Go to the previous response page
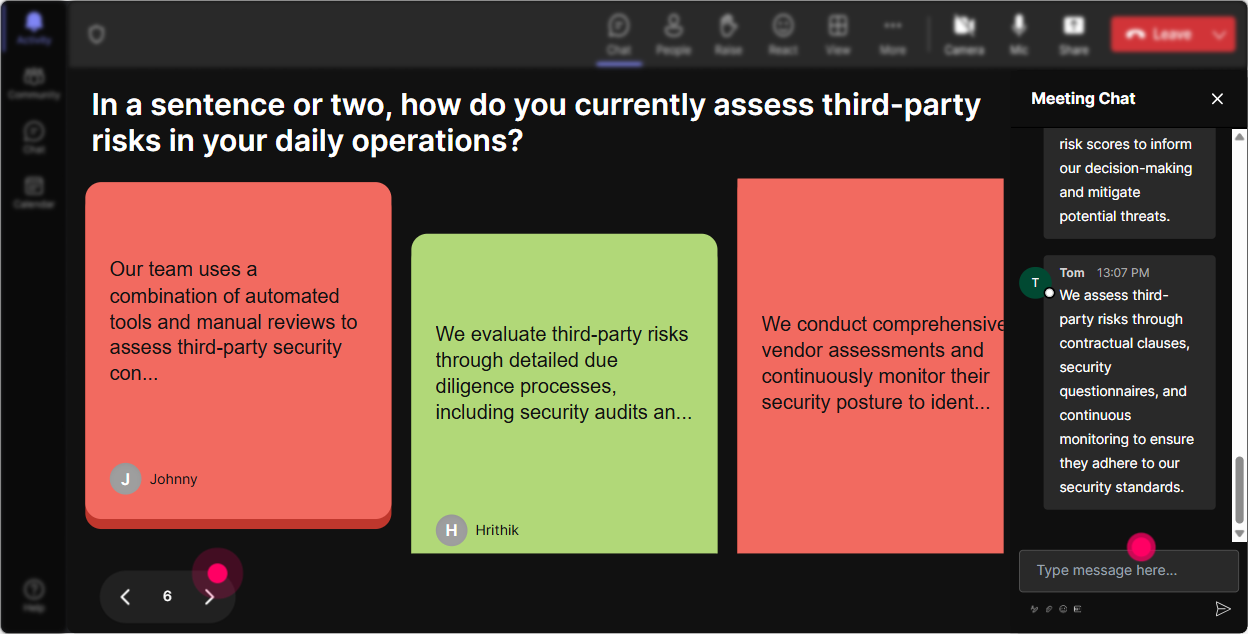 125,596
